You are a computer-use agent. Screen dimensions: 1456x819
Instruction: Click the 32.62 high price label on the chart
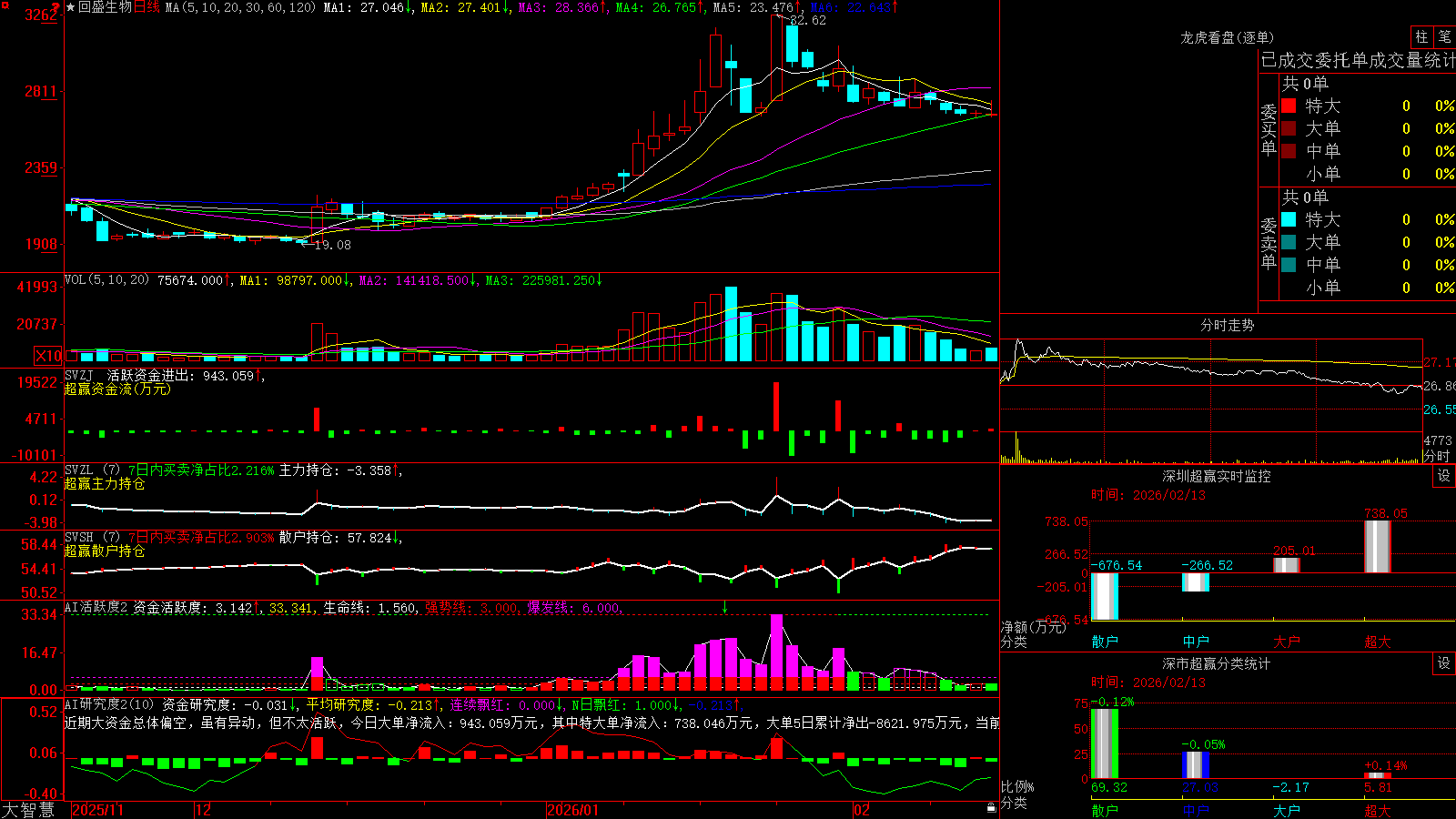[x=808, y=20]
